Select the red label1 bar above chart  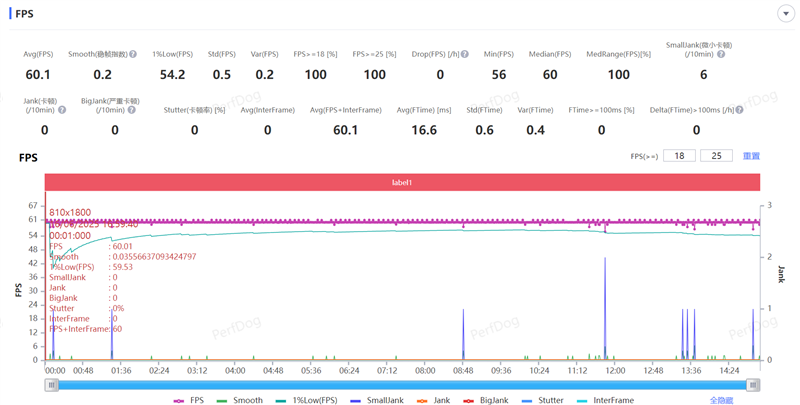(x=402, y=182)
